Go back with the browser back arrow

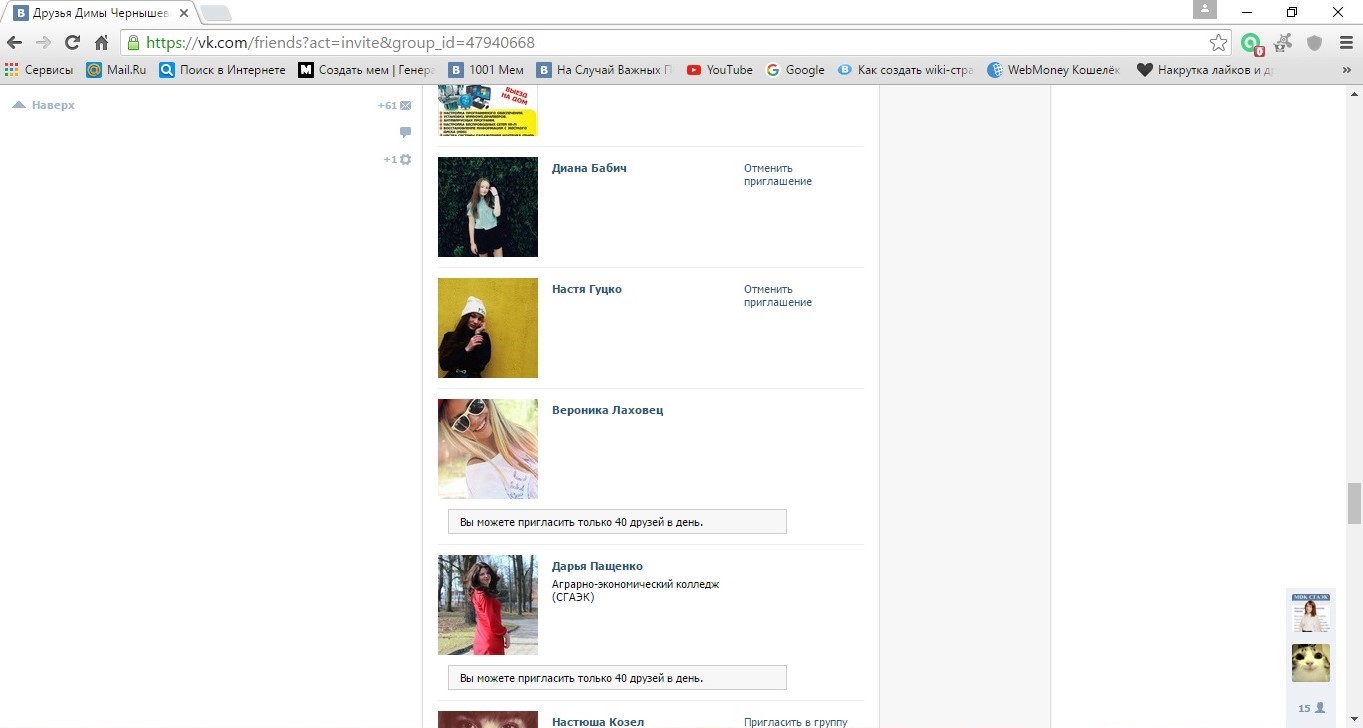(15, 43)
